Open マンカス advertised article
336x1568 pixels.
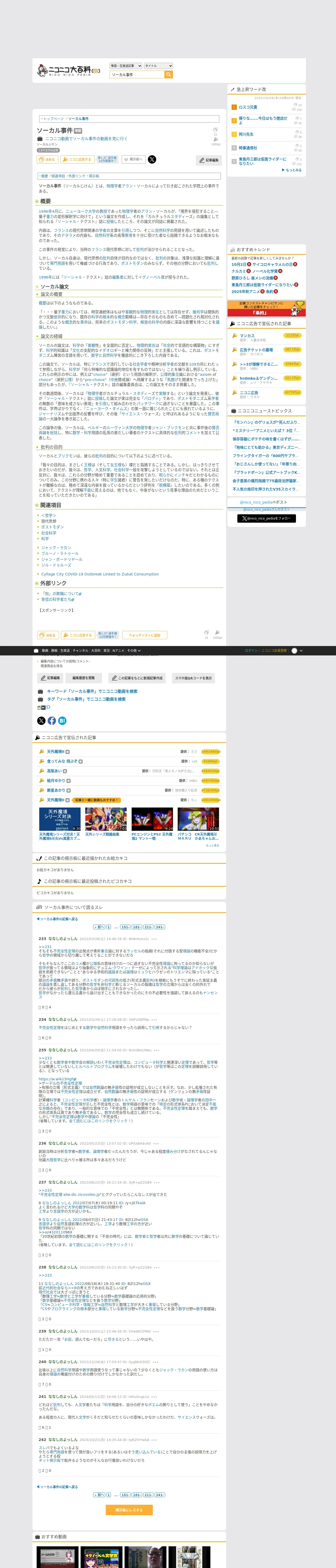[247, 335]
